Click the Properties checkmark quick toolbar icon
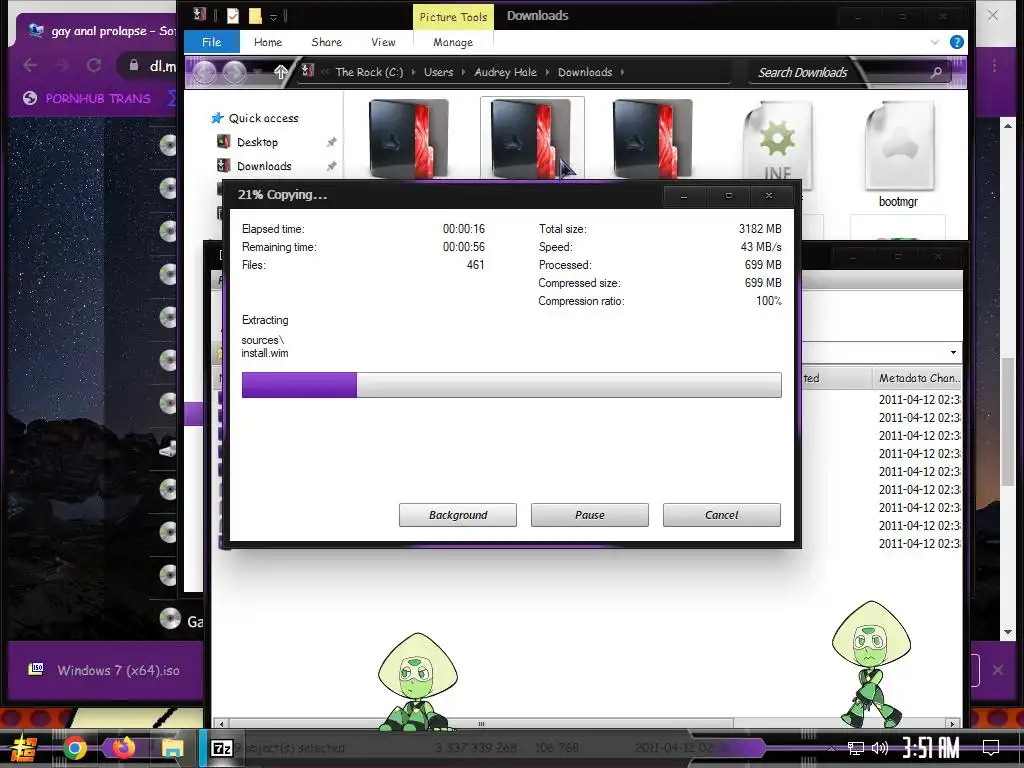 (x=232, y=16)
